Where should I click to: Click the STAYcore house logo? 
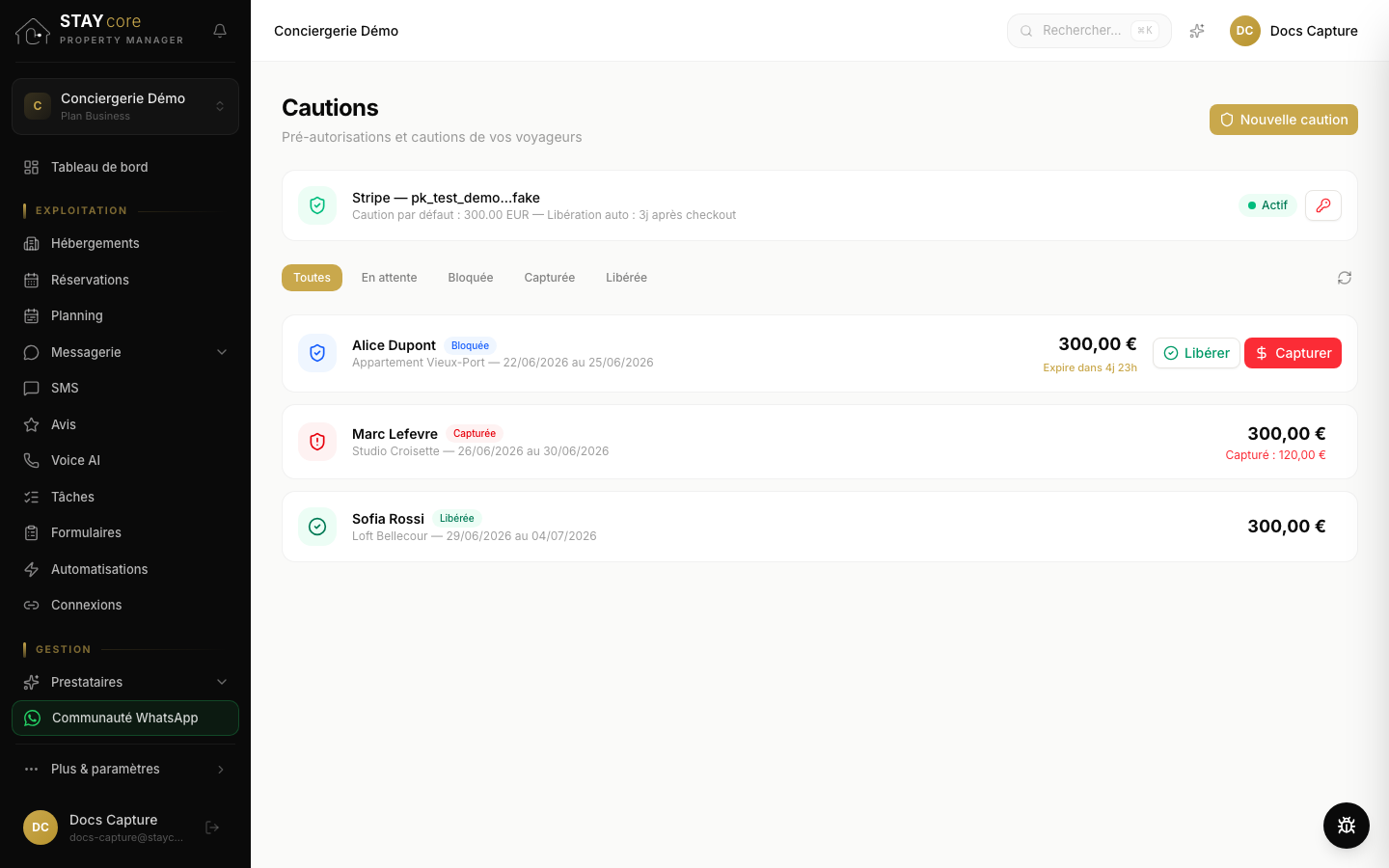33,31
